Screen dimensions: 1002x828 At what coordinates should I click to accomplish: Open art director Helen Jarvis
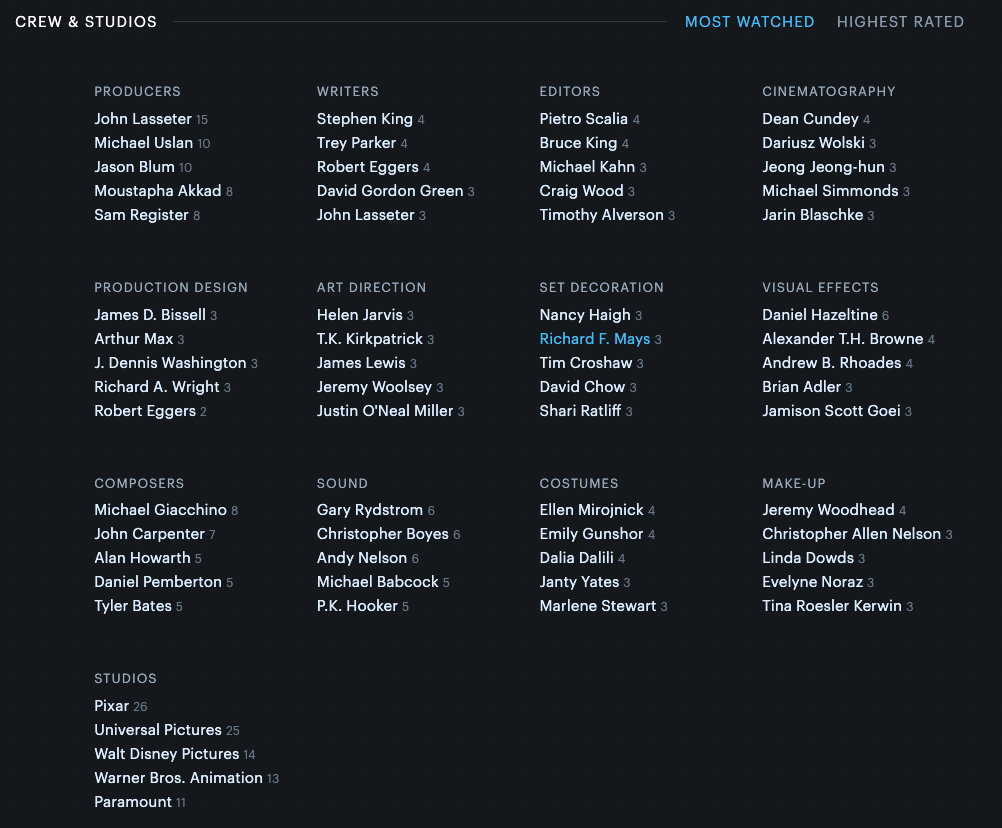[359, 315]
